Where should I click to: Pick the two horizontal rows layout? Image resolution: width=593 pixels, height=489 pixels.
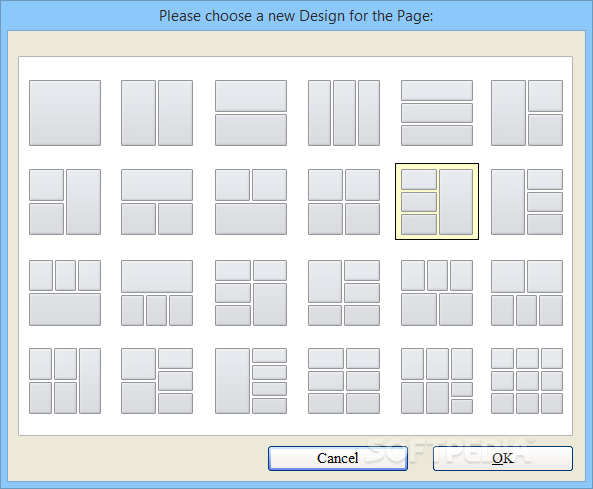[251, 113]
